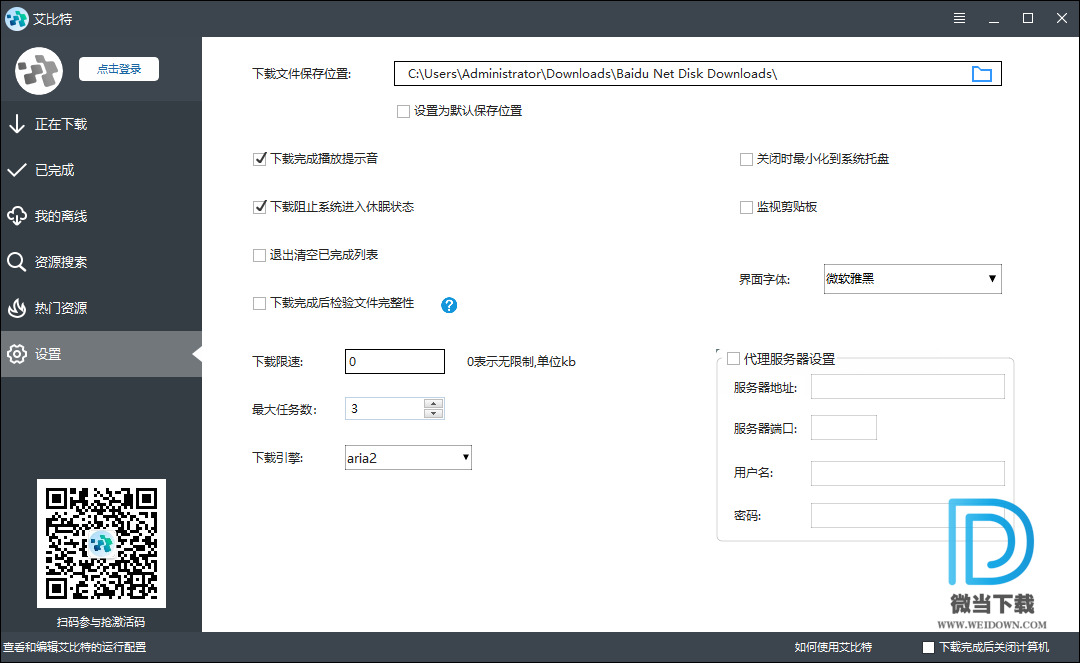The height and width of the screenshot is (663, 1080).
Task: Click the 服务器地址 input field
Action: pos(908,387)
